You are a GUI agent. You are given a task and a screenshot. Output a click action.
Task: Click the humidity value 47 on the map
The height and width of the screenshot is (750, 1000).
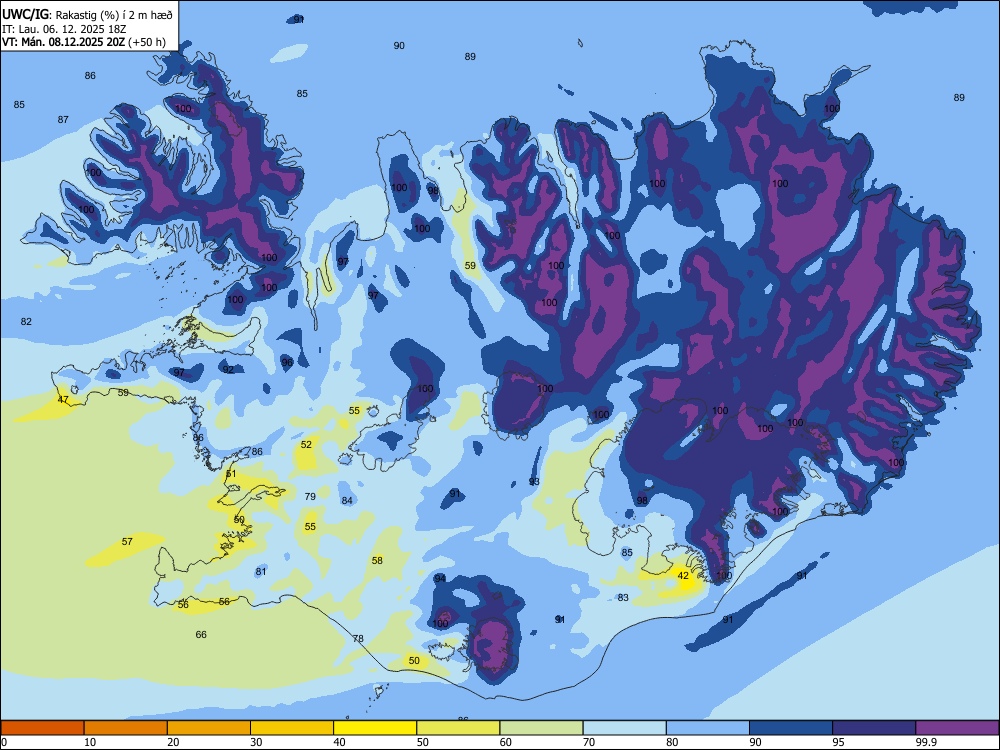63,400
